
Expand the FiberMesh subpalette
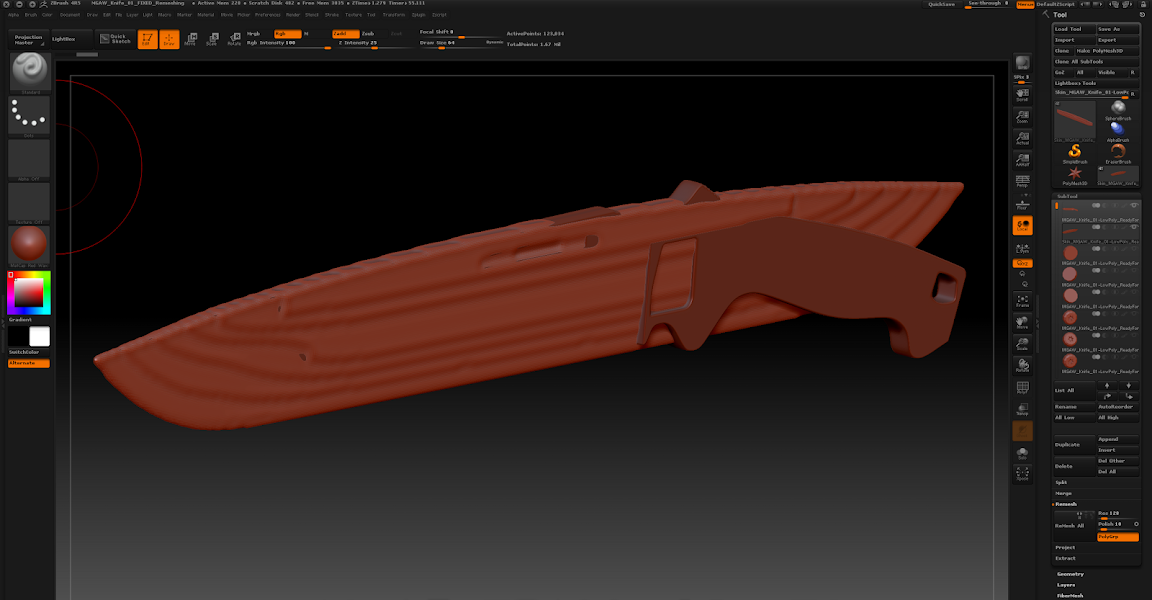click(x=1070, y=594)
